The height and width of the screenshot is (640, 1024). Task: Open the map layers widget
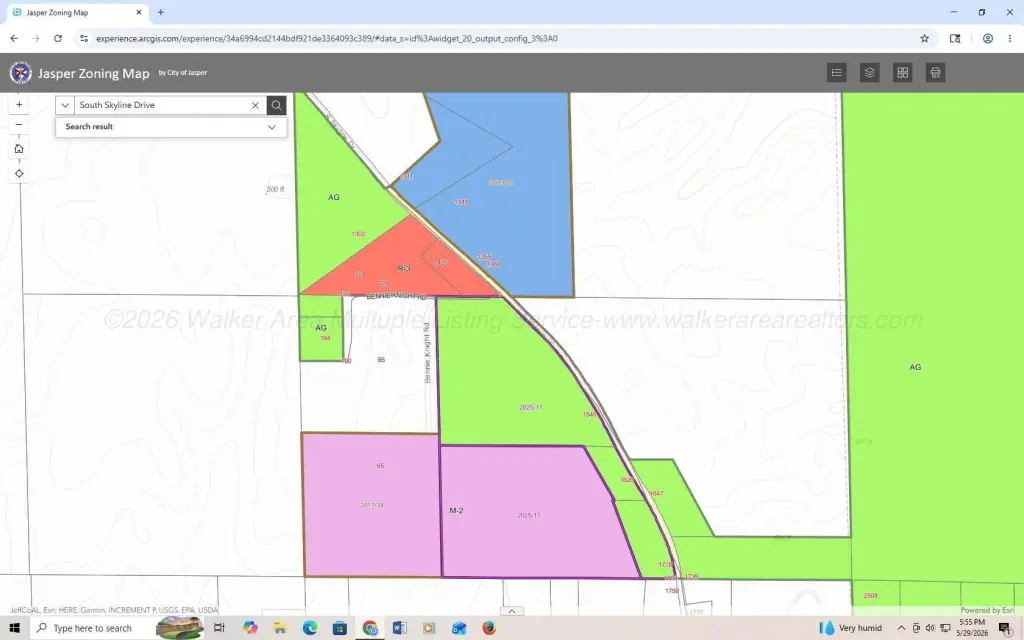[869, 72]
